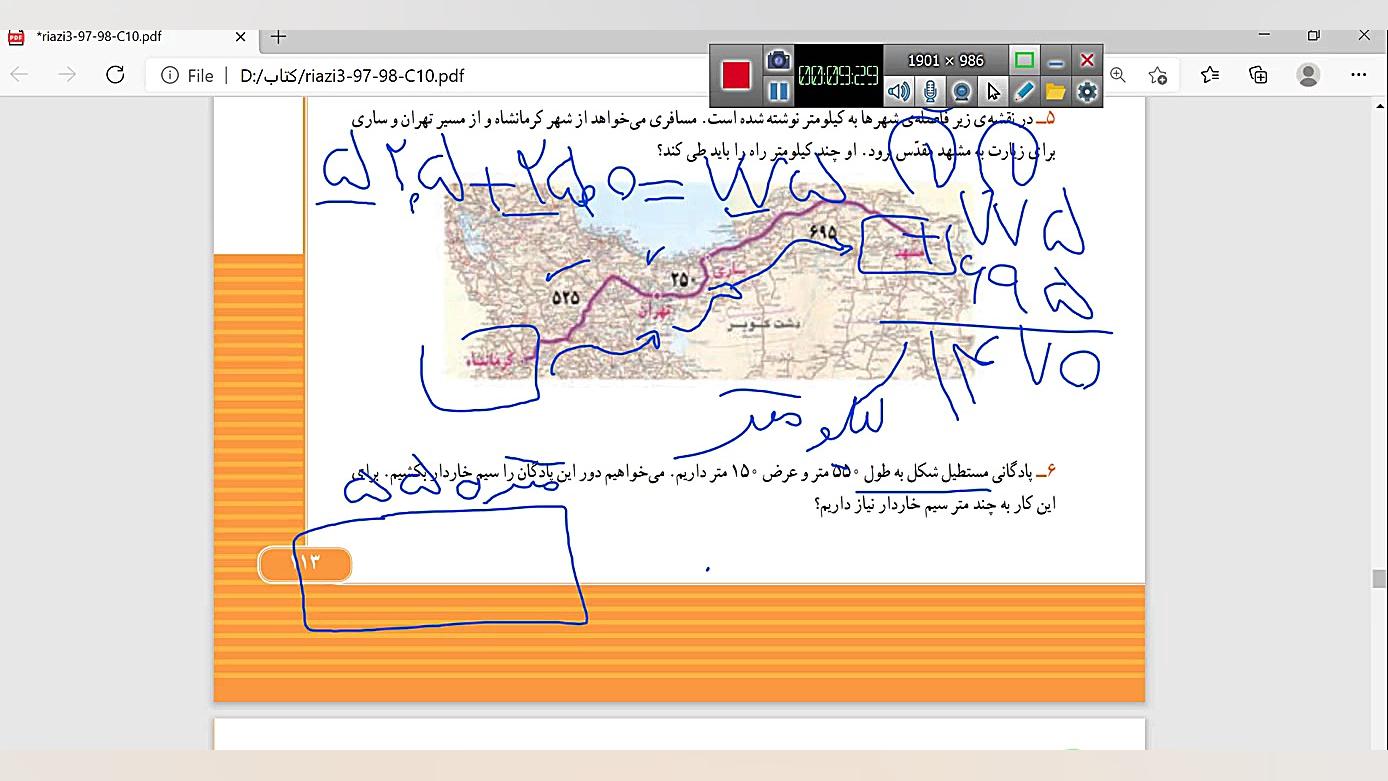The height and width of the screenshot is (781, 1388).
Task: Go back to the previous page
Action: [20, 75]
